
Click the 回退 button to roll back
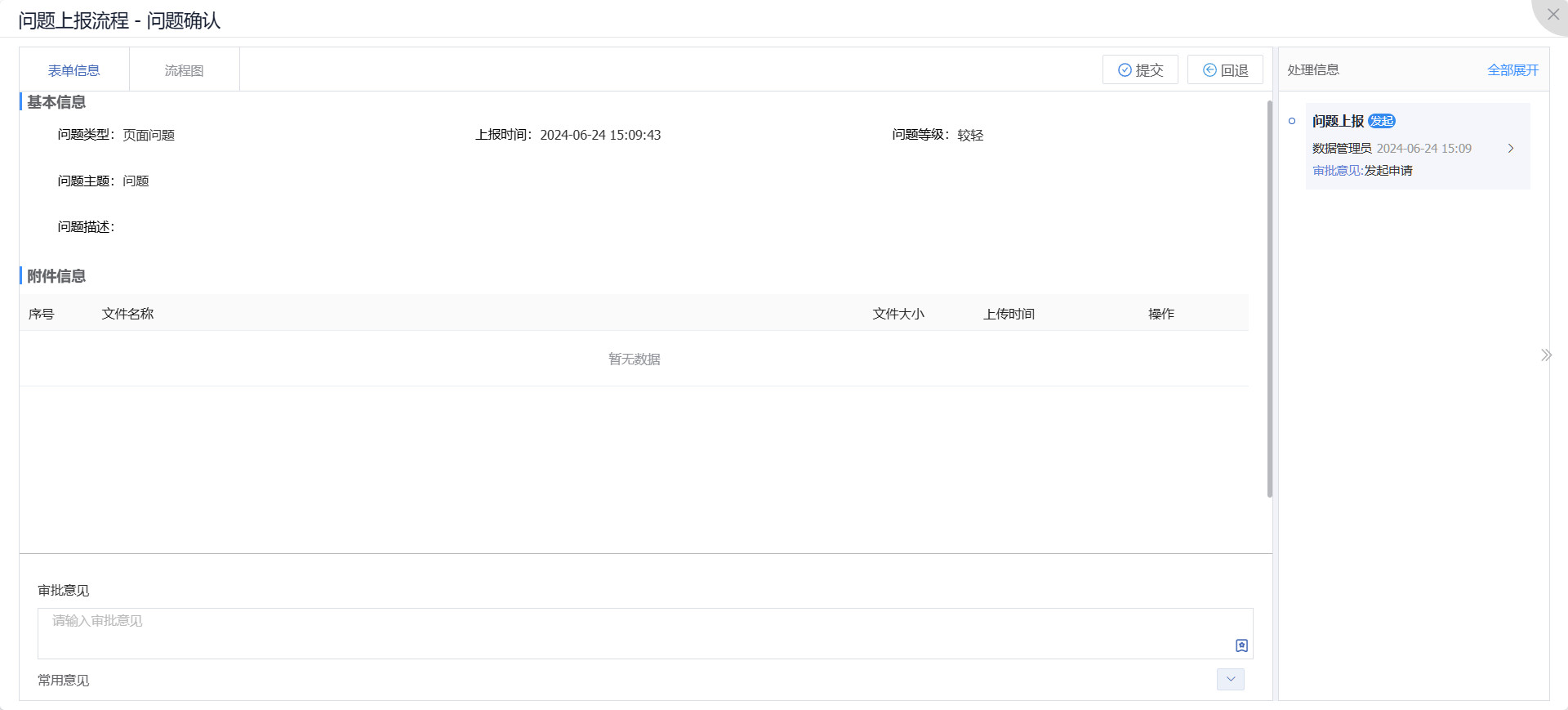[1225, 70]
